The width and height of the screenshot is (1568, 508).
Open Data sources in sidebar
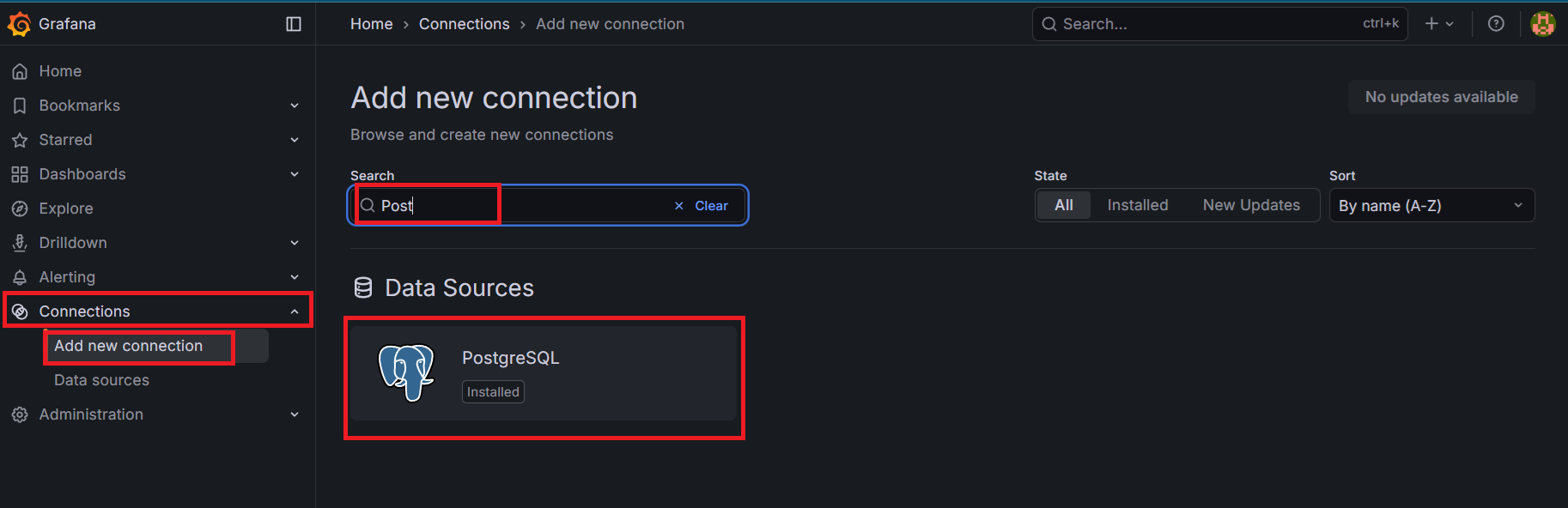click(101, 380)
